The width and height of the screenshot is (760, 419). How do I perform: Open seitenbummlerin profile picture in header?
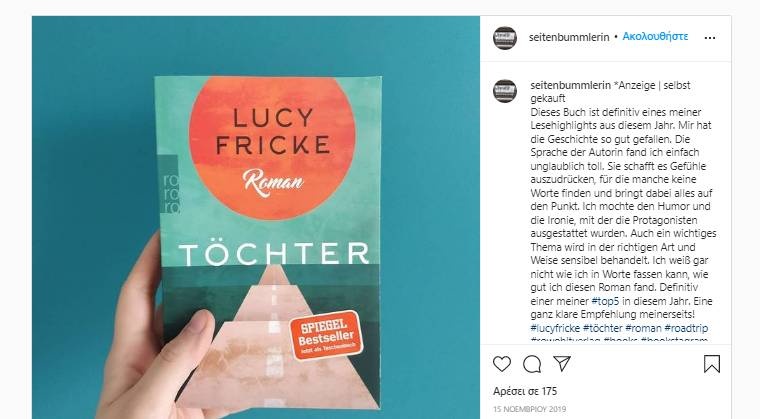[x=505, y=38]
